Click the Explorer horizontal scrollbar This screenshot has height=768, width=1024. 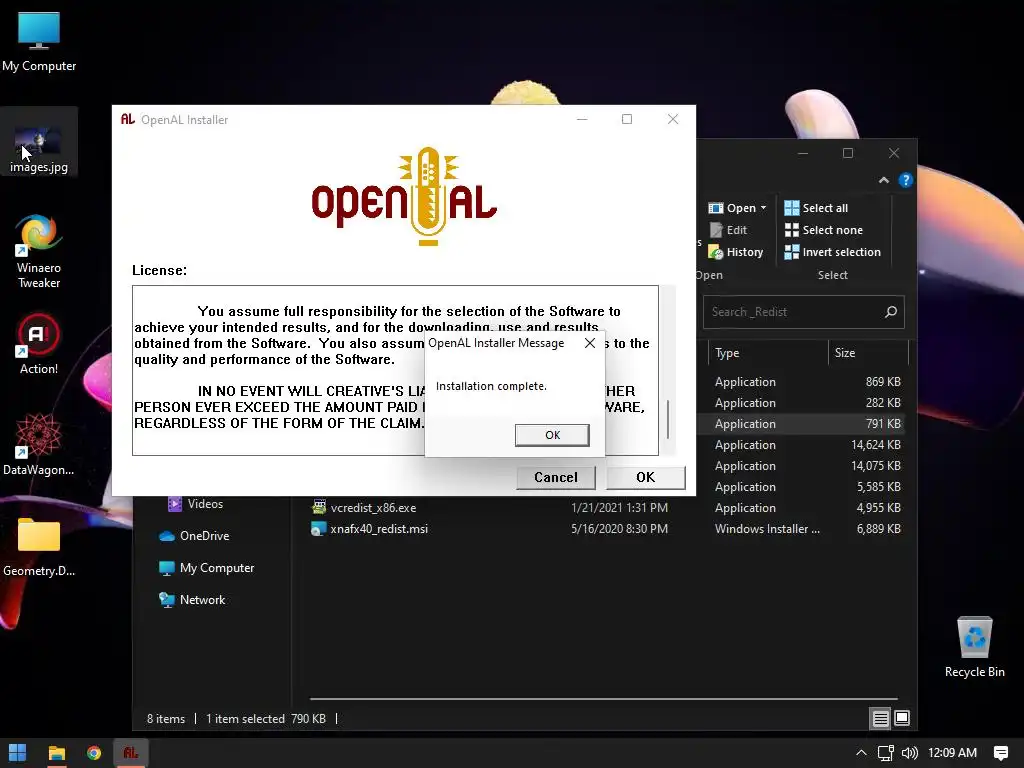pos(603,699)
